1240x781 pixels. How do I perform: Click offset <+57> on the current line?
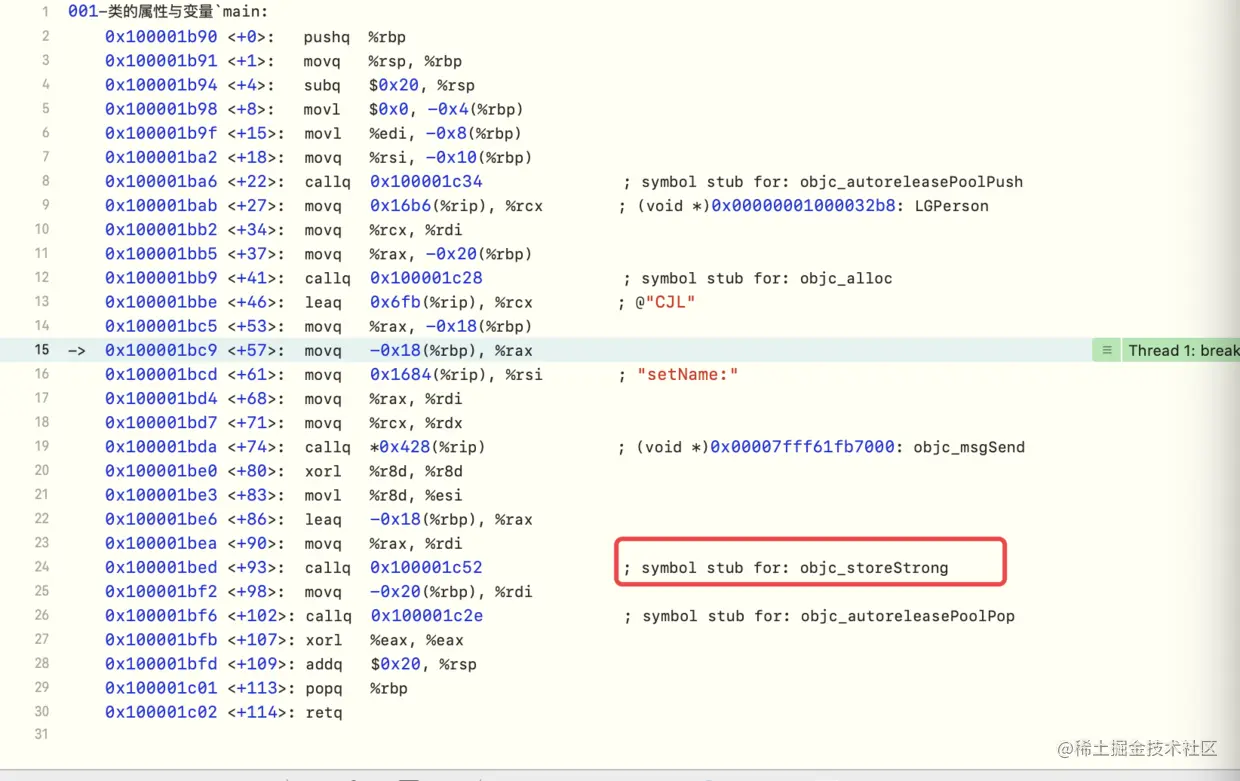click(254, 350)
